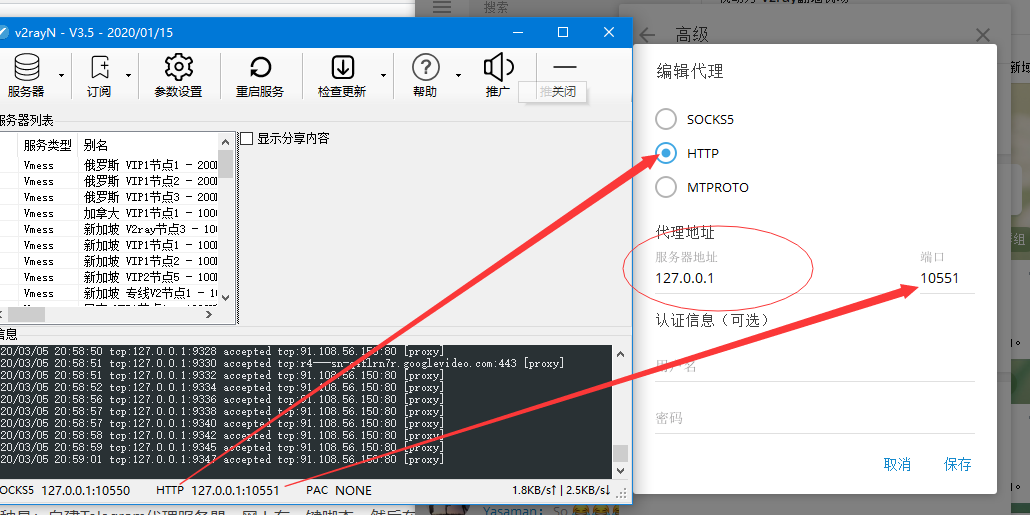Click the HTTP 127.0.0.1:10551 status entry
Viewport: 1030px width, 515px height.
click(217, 490)
